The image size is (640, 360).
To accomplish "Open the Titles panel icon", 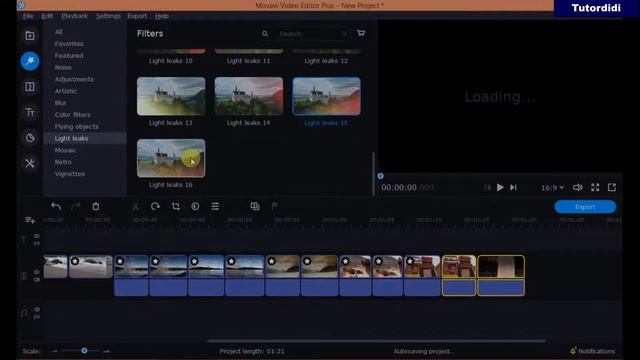I will [x=30, y=112].
